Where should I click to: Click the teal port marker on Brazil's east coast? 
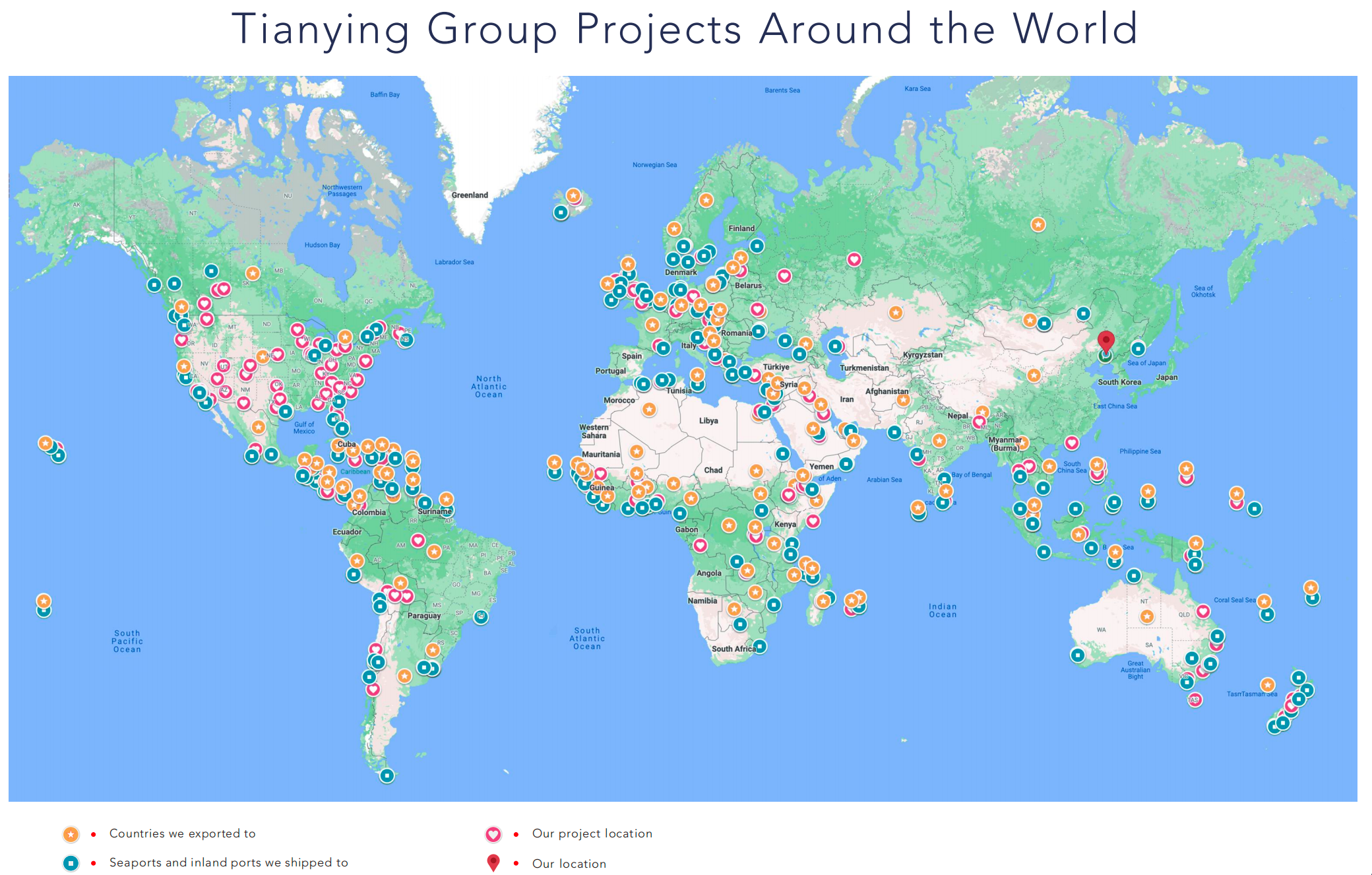tap(481, 617)
